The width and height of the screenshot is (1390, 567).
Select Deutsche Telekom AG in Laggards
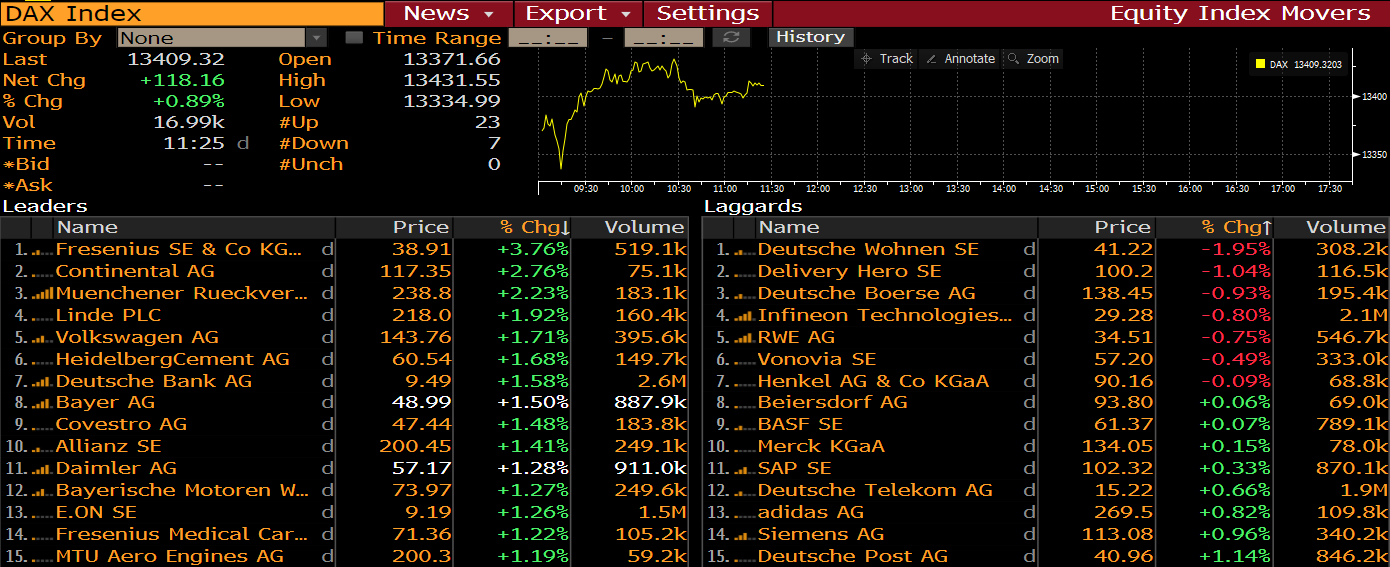[x=875, y=491]
